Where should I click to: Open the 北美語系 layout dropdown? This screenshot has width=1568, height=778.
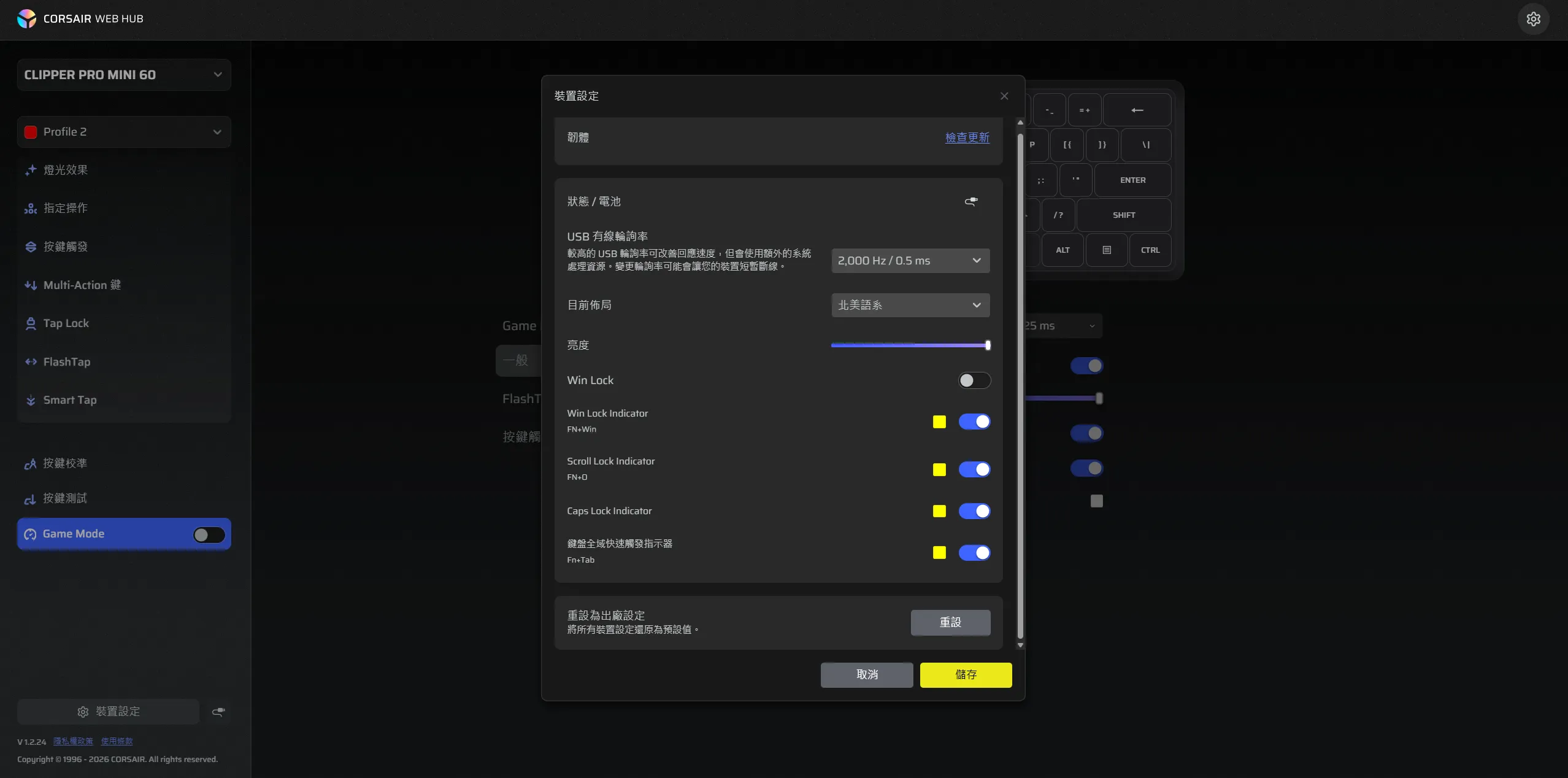click(910, 305)
